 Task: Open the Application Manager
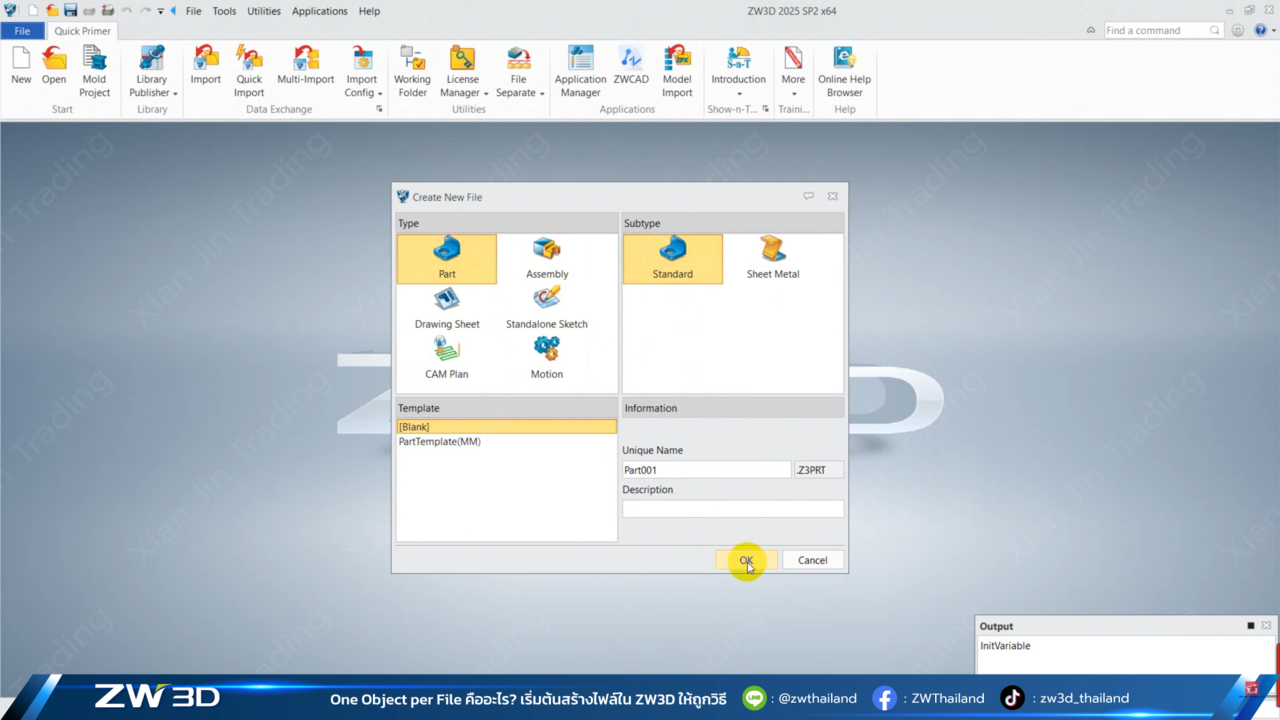580,72
